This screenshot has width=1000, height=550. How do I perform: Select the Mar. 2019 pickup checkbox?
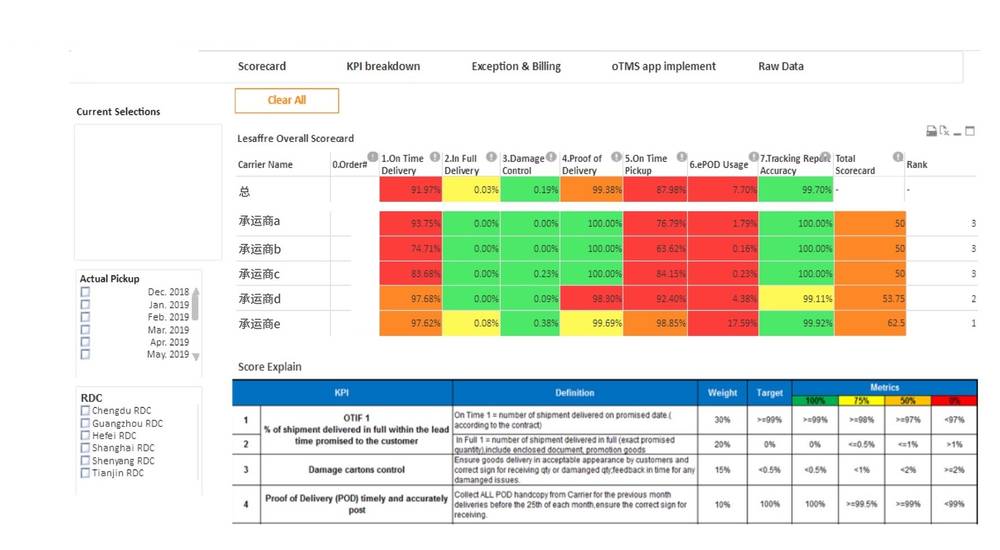(85, 329)
